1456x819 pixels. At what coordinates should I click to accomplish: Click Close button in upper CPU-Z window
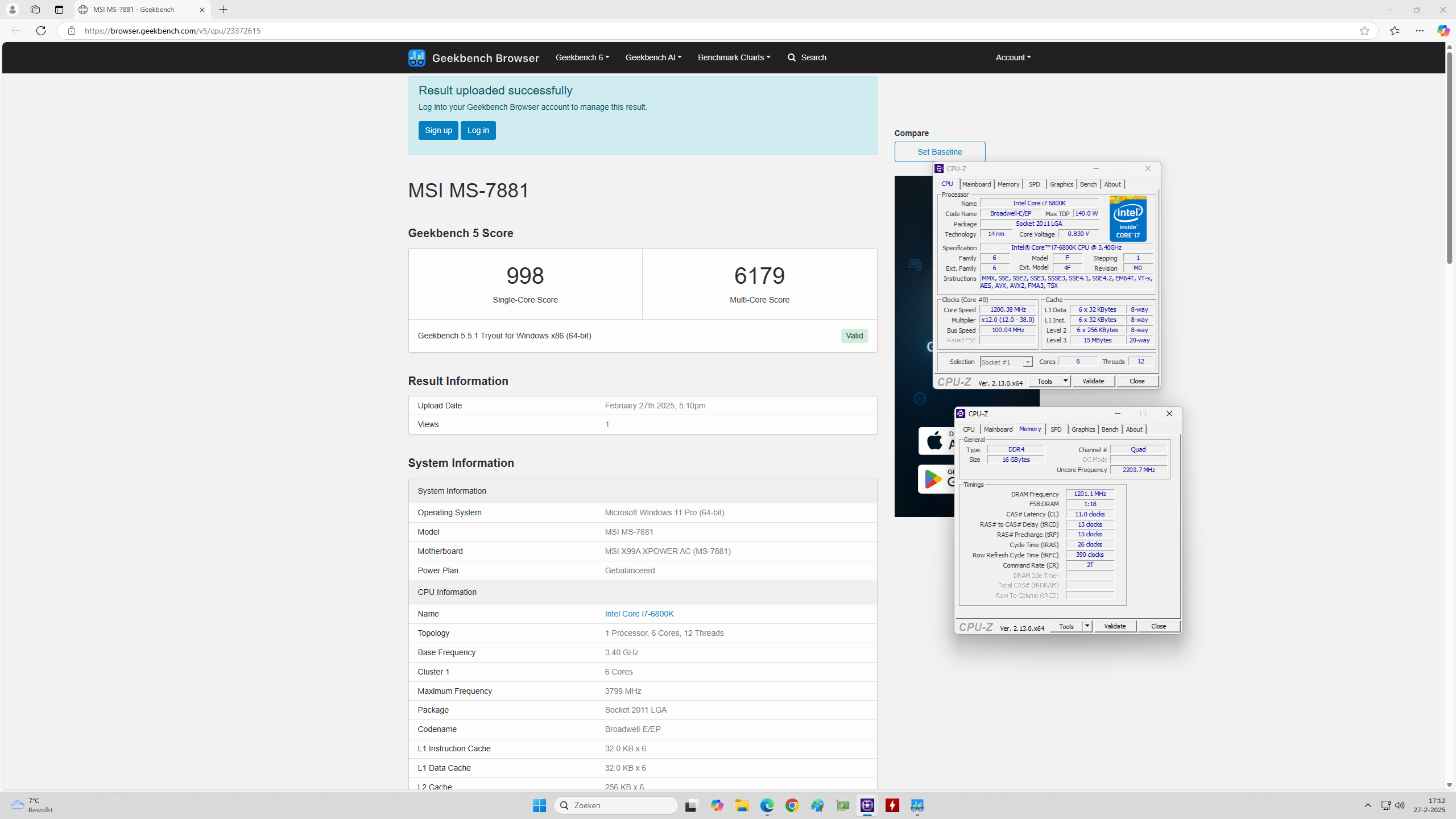(1137, 381)
